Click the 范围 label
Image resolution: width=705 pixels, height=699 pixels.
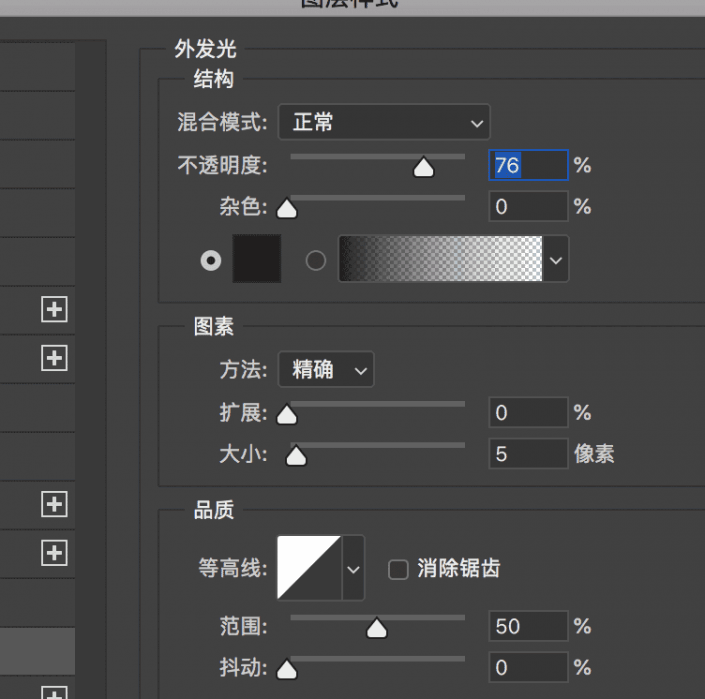(243, 626)
